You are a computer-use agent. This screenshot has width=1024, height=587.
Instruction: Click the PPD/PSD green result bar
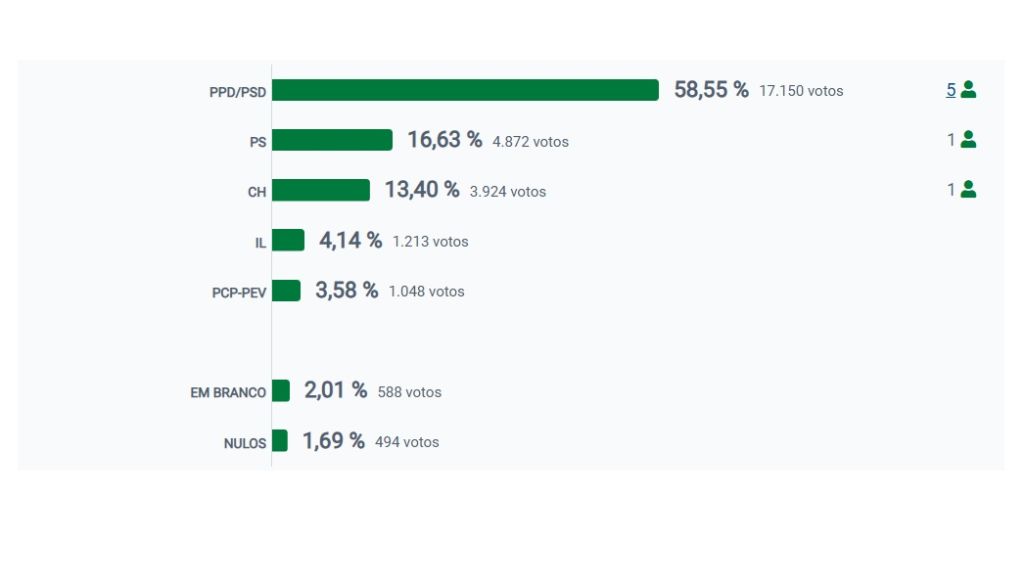[465, 90]
